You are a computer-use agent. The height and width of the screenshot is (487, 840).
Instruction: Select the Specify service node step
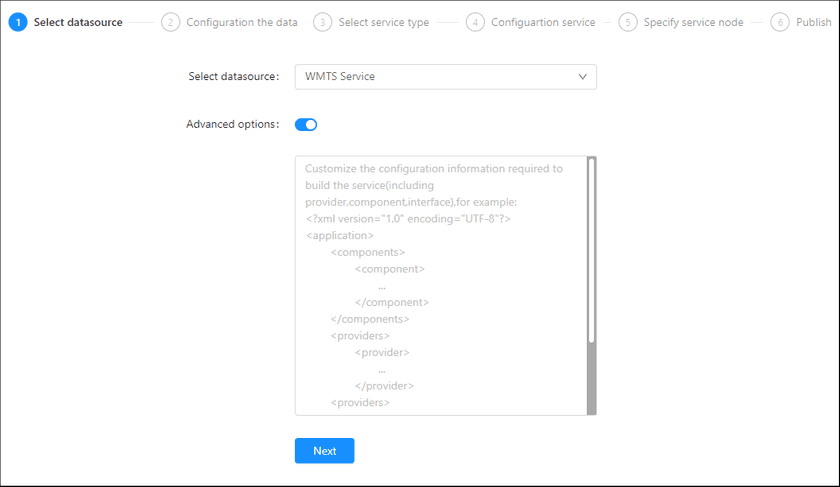(x=693, y=22)
